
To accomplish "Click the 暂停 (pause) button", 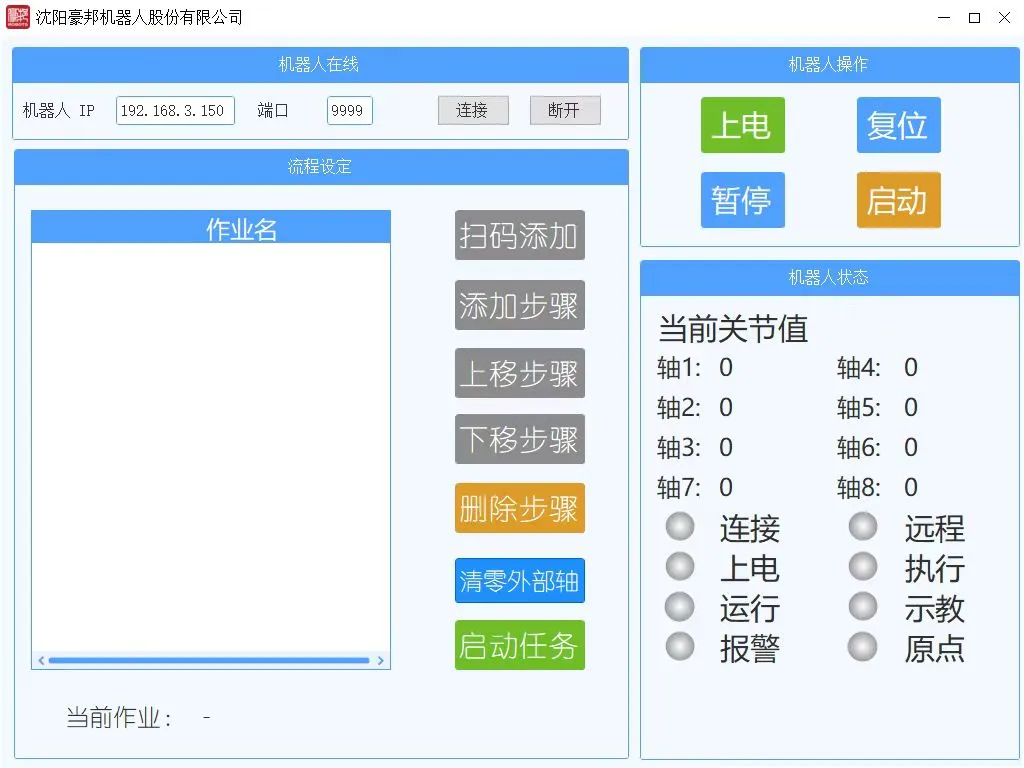I will click(742, 200).
